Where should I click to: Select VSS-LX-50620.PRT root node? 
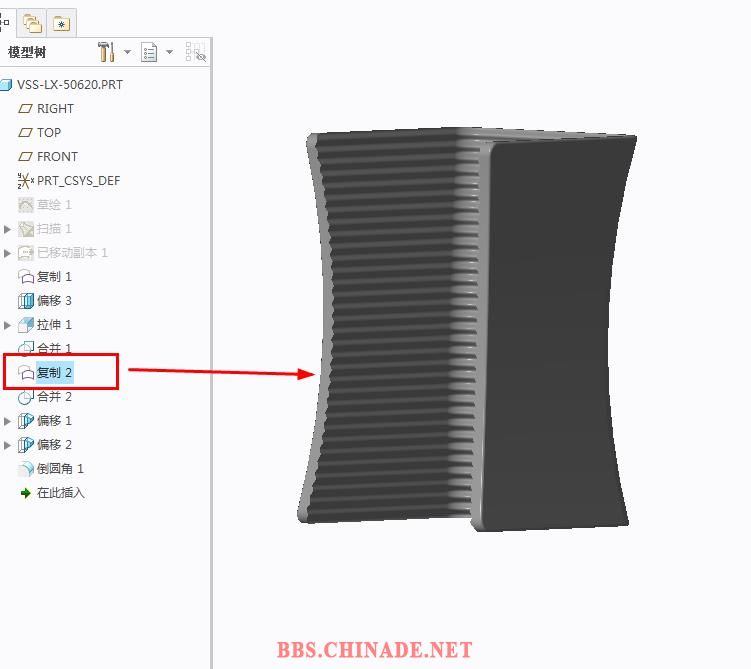click(x=70, y=85)
